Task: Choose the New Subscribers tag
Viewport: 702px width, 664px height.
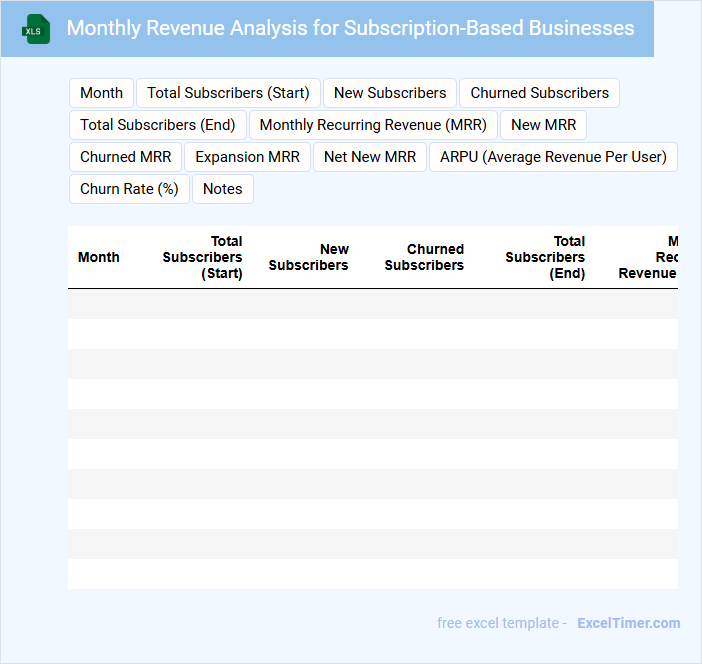Action: click(x=390, y=93)
